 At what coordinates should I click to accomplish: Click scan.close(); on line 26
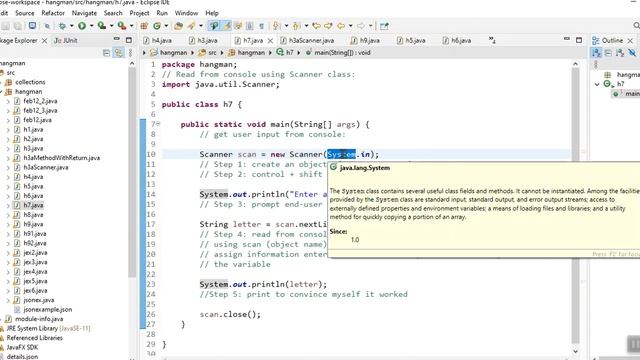point(230,314)
